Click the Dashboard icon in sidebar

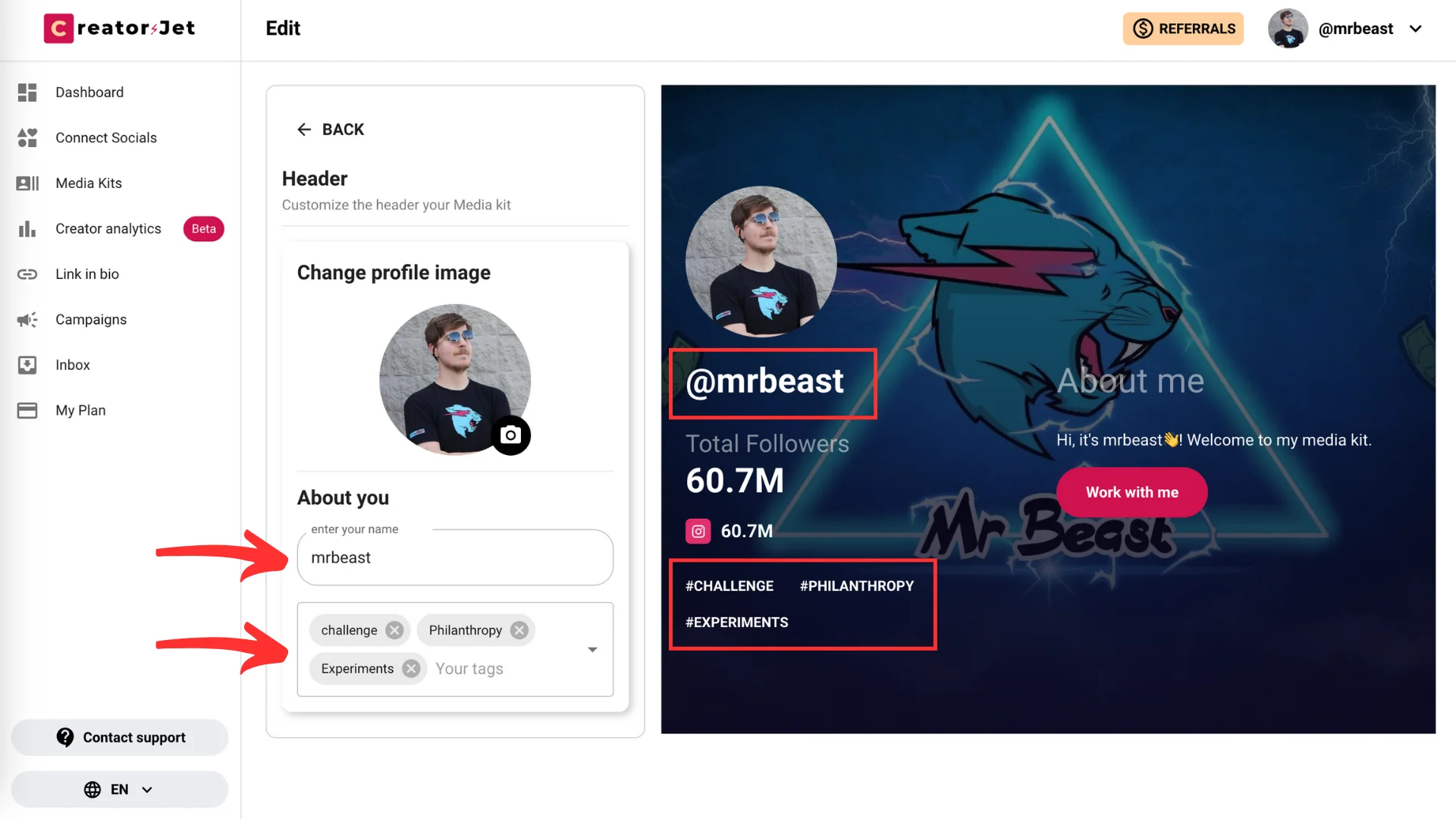[x=27, y=92]
